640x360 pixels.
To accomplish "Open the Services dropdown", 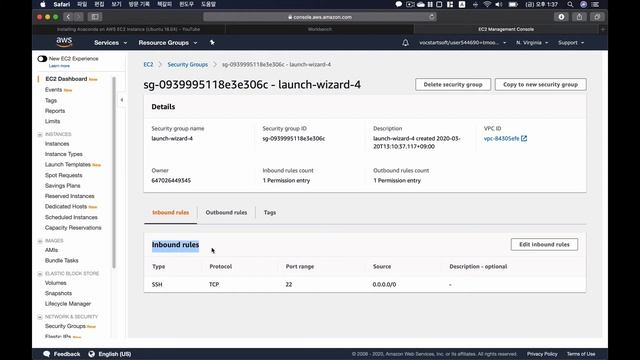I will tap(111, 42).
